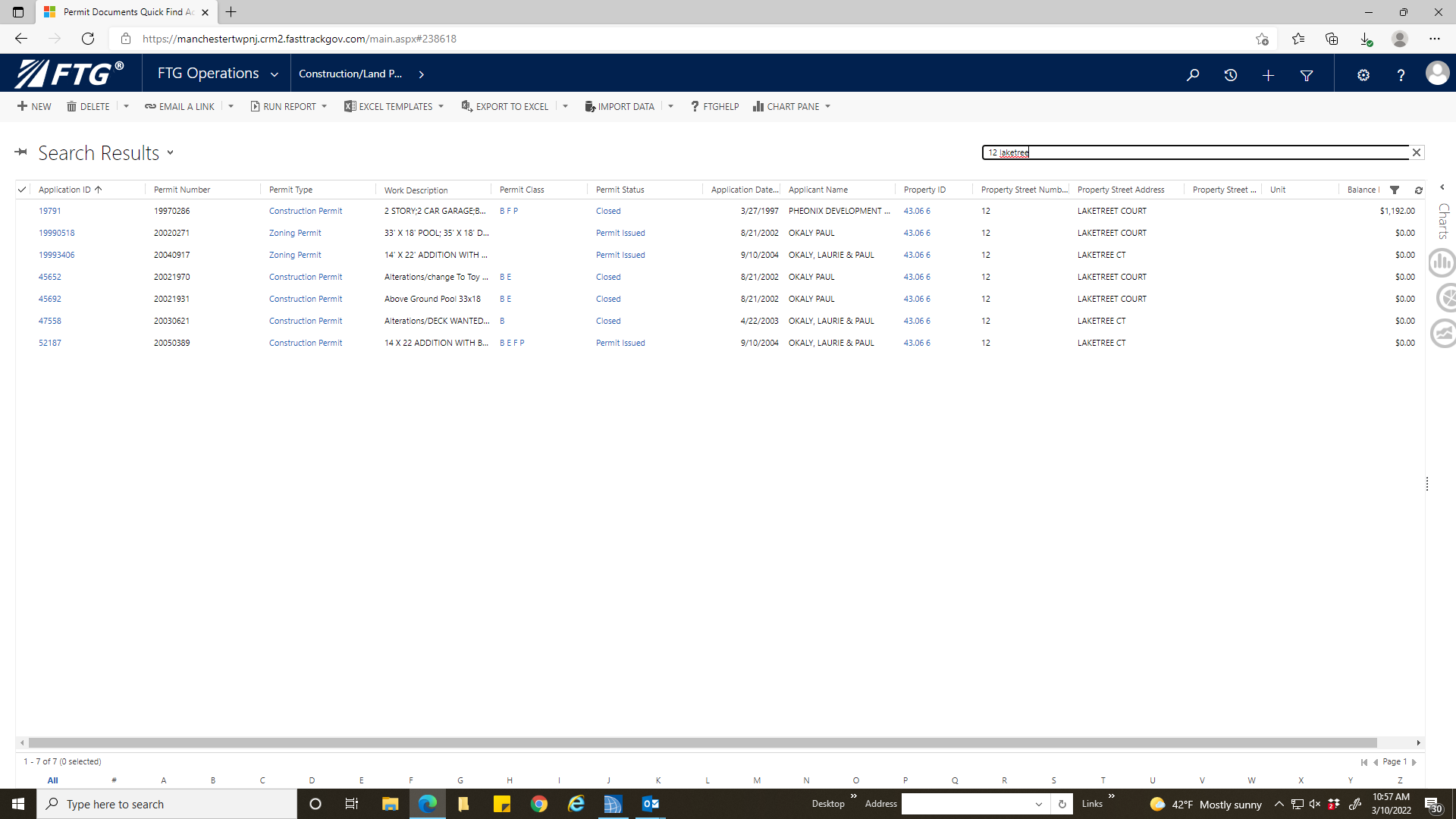Screen dimensions: 1456x819
Task: Open browser favorites star icon
Action: [x=1298, y=39]
